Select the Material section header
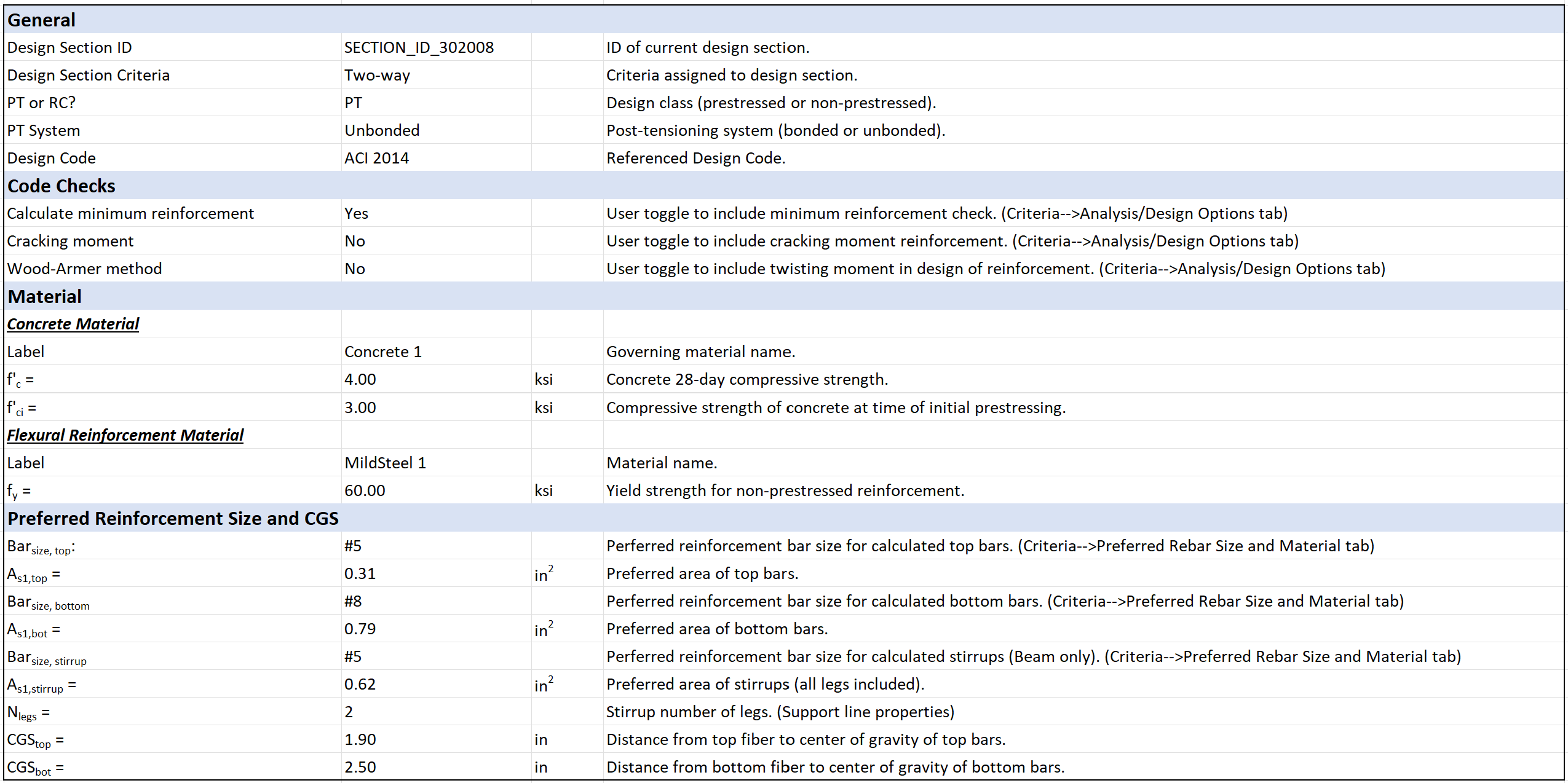The width and height of the screenshot is (1568, 783). coord(44,296)
